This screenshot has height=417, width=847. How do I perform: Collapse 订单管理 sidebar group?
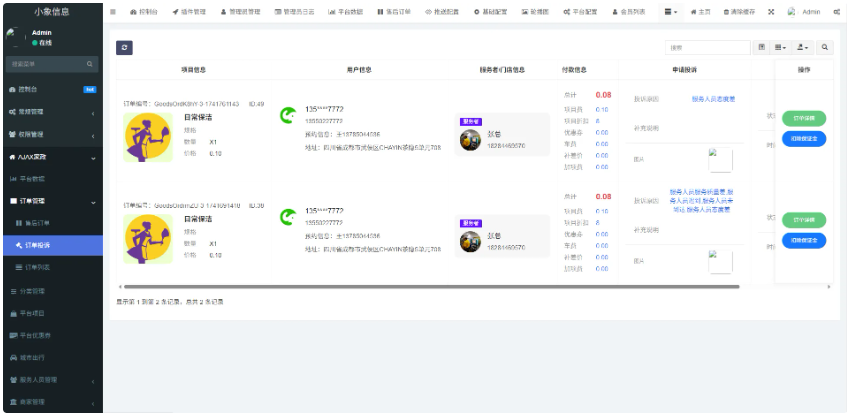tap(53, 201)
